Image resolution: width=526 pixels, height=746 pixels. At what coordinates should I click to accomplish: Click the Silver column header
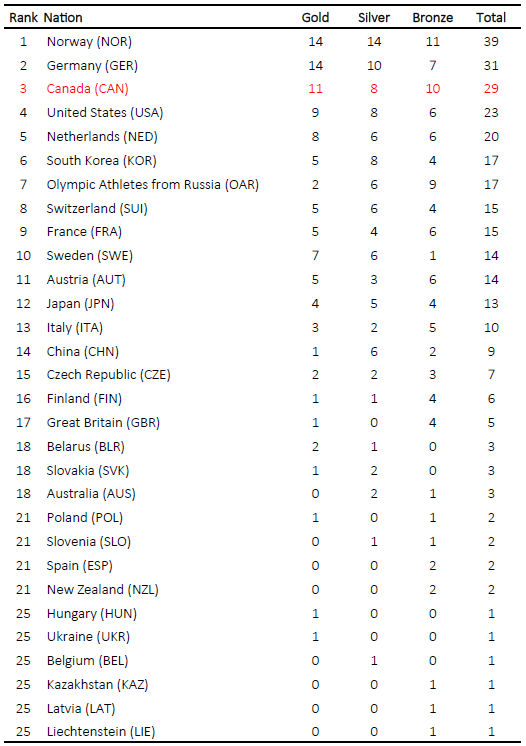pos(374,18)
